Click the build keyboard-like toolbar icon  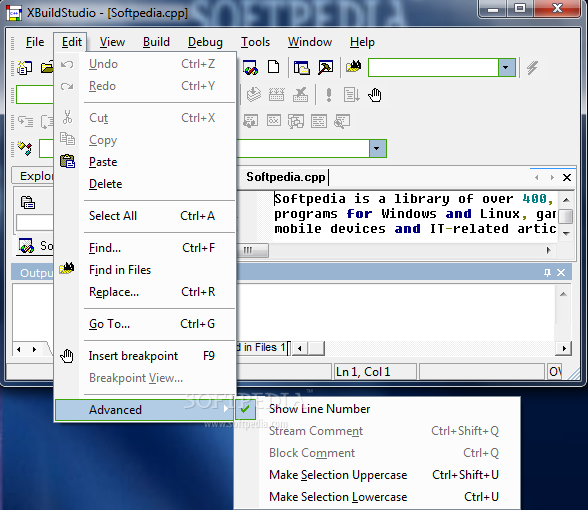coord(277,95)
